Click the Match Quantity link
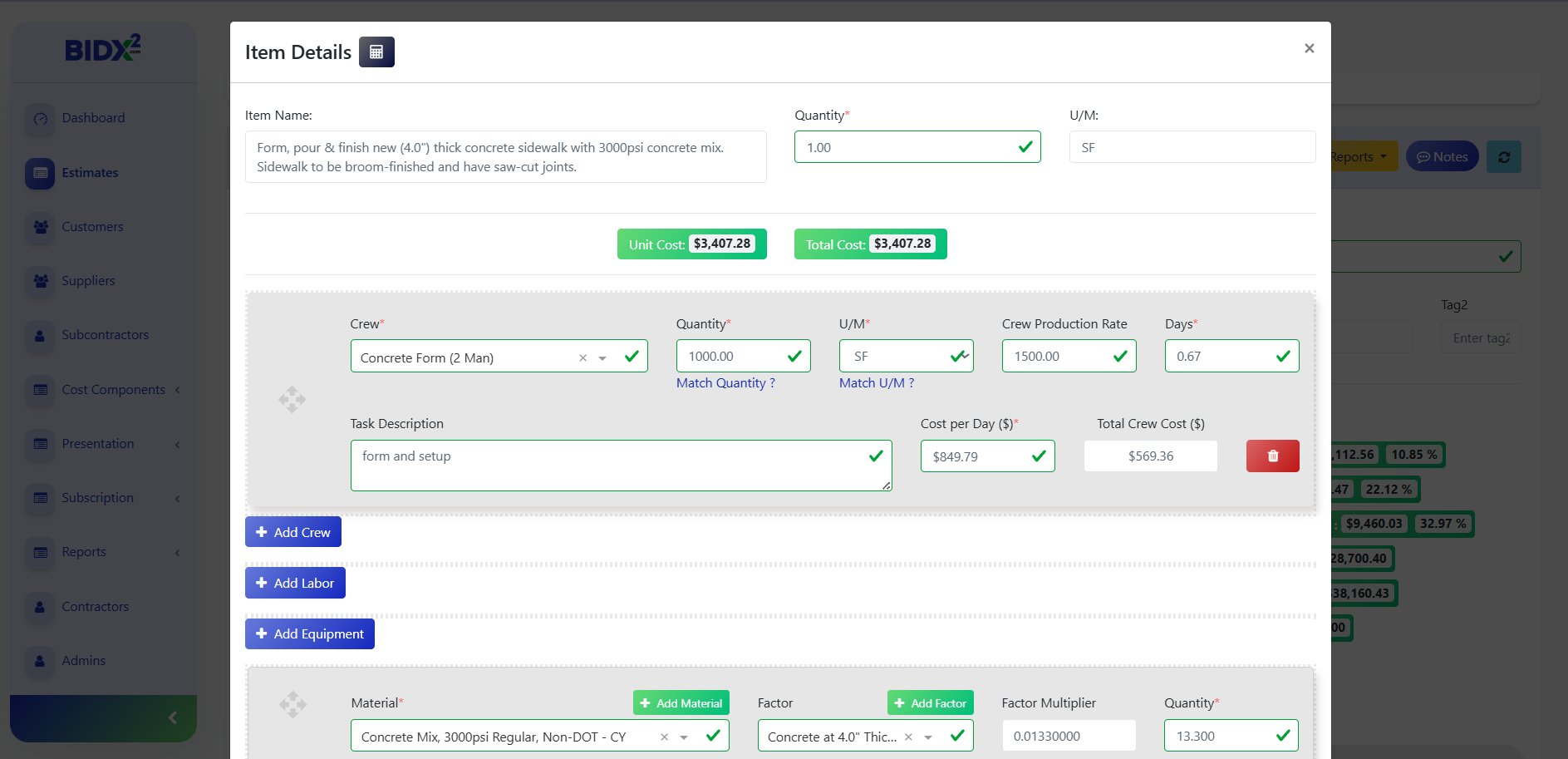This screenshot has width=1568, height=759. 723,383
